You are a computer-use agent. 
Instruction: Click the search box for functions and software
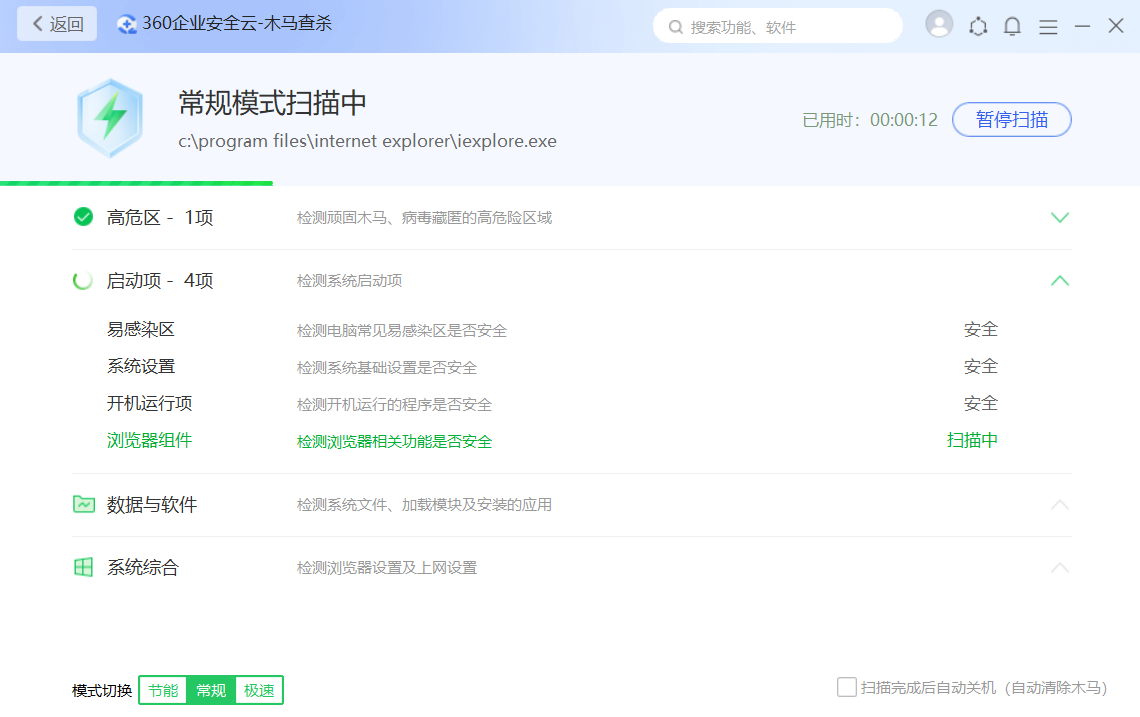tap(778, 27)
